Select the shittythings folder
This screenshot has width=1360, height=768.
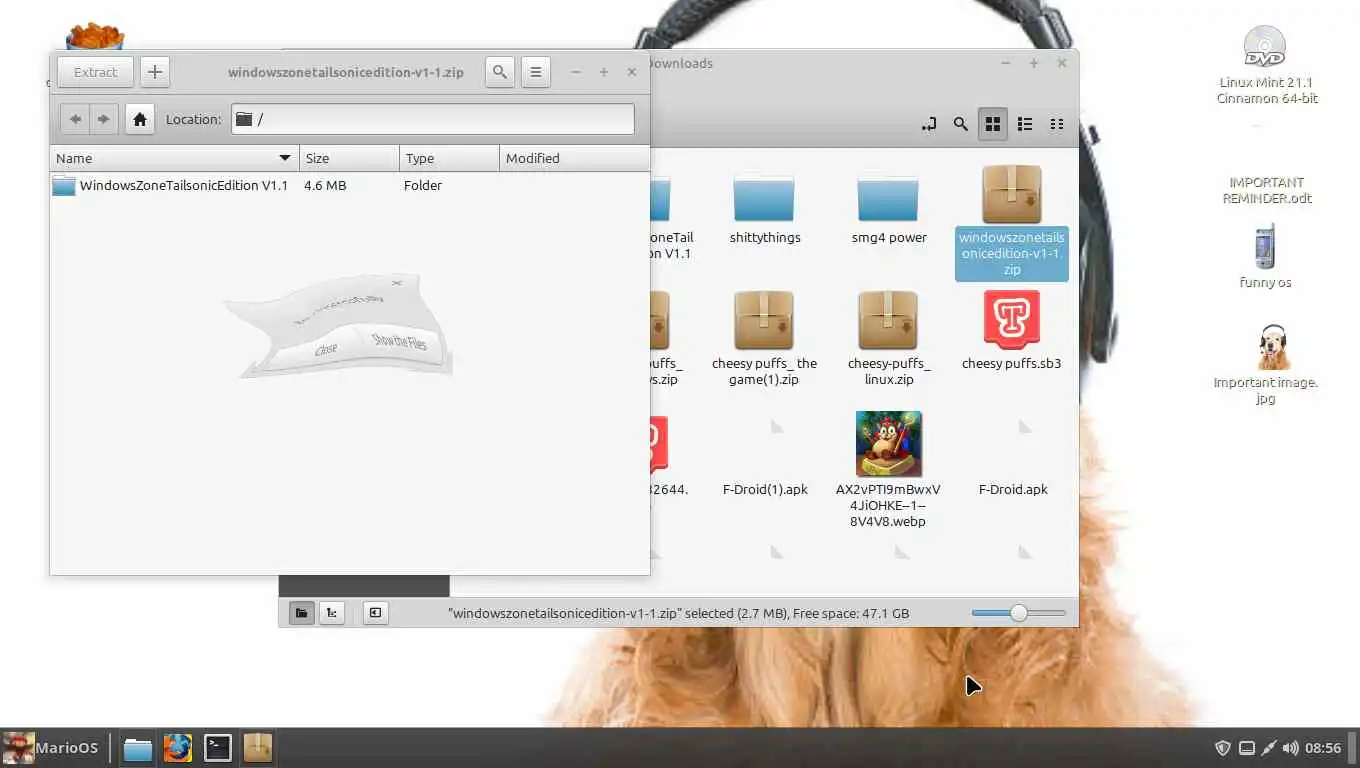(x=765, y=208)
